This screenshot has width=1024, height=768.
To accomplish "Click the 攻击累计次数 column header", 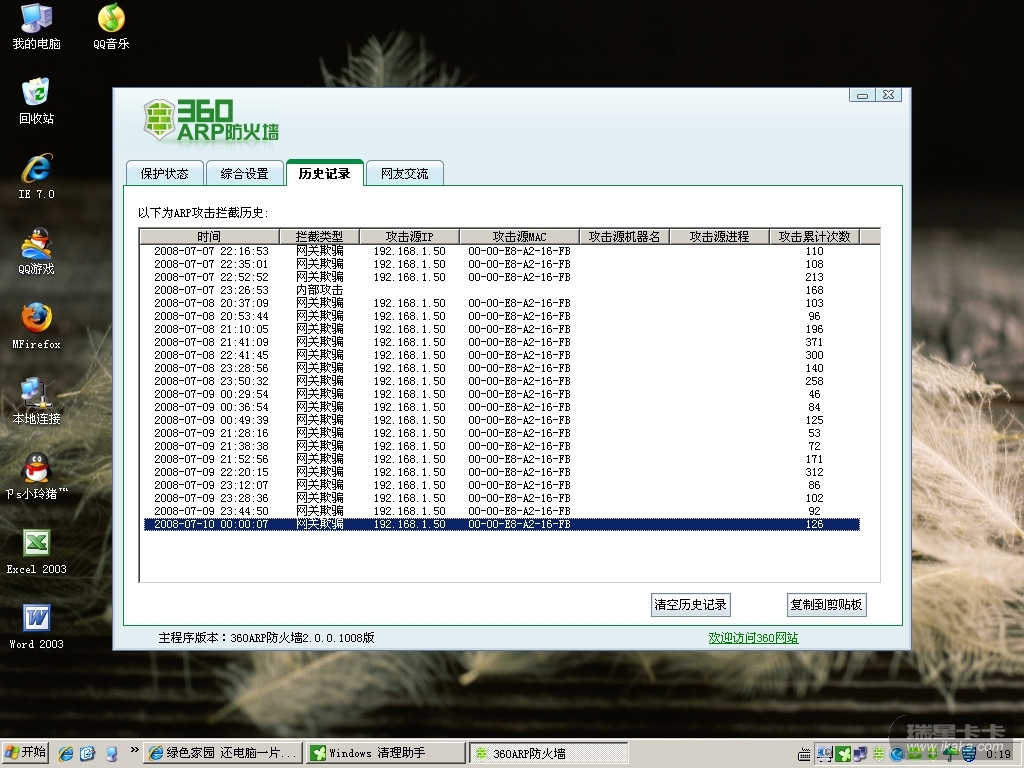I will coord(814,236).
